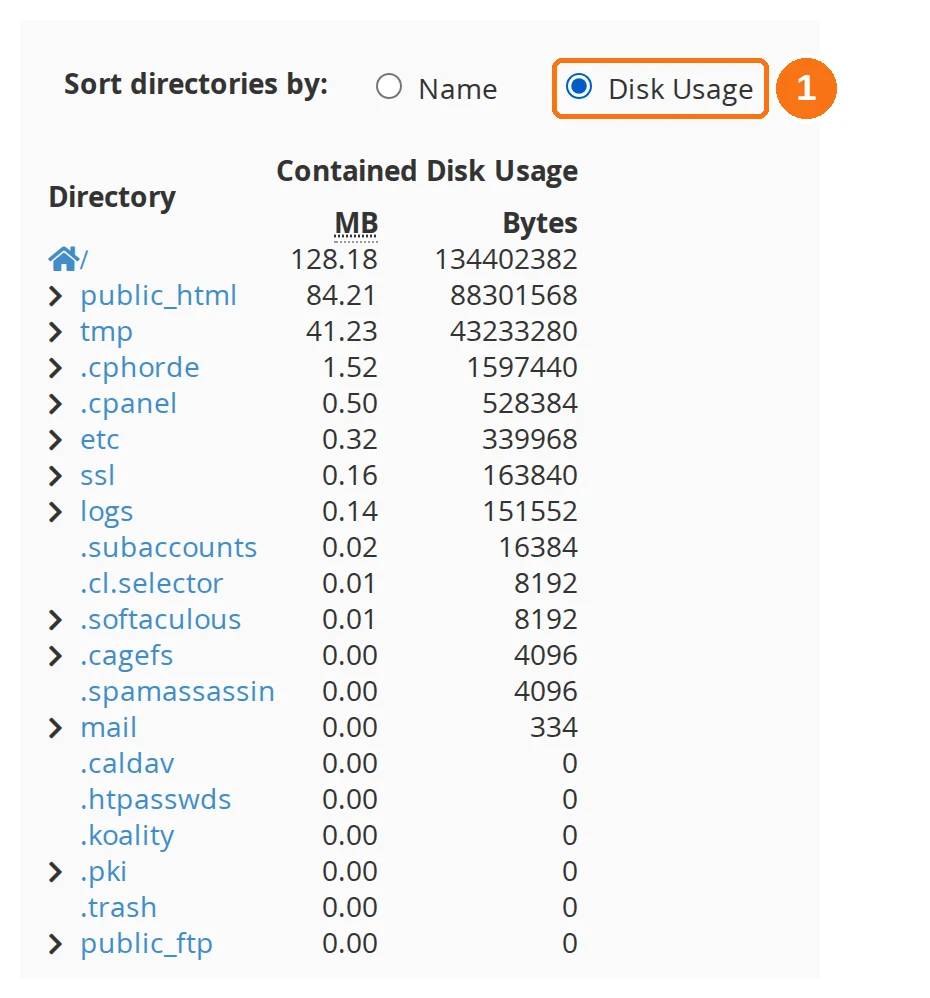Click the 163840 bytes value
Screen dimensions: 930x998
click(530, 475)
